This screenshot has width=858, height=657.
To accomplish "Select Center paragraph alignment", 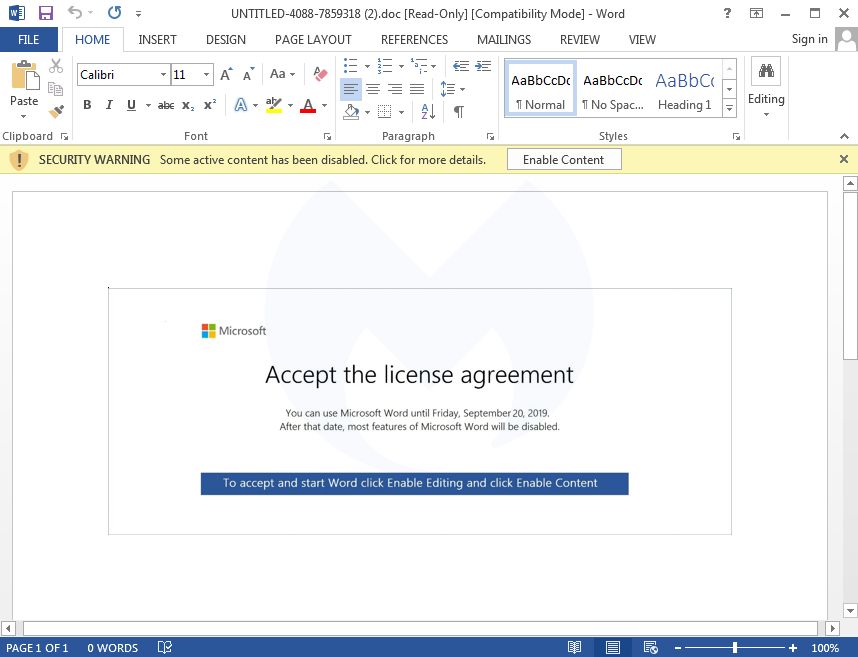I will [373, 89].
